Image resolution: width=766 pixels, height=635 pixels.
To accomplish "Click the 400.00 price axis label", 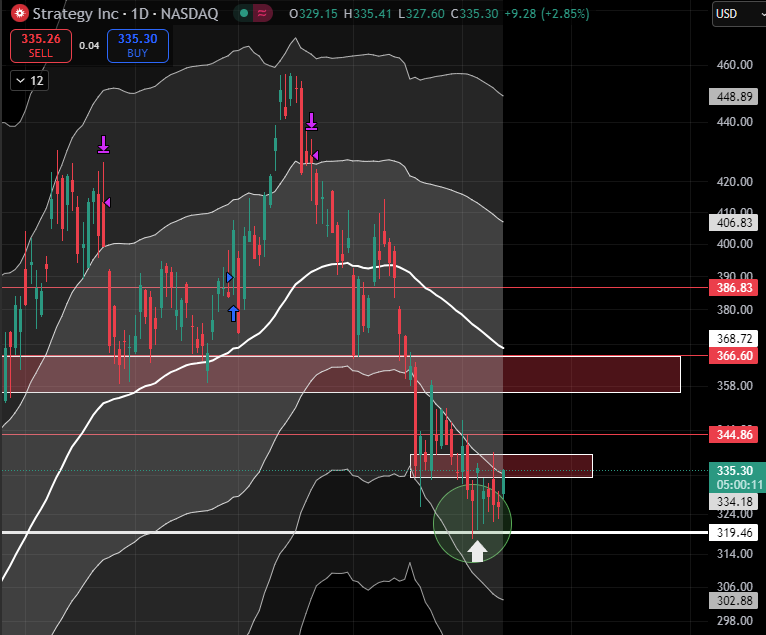I will 734,243.
